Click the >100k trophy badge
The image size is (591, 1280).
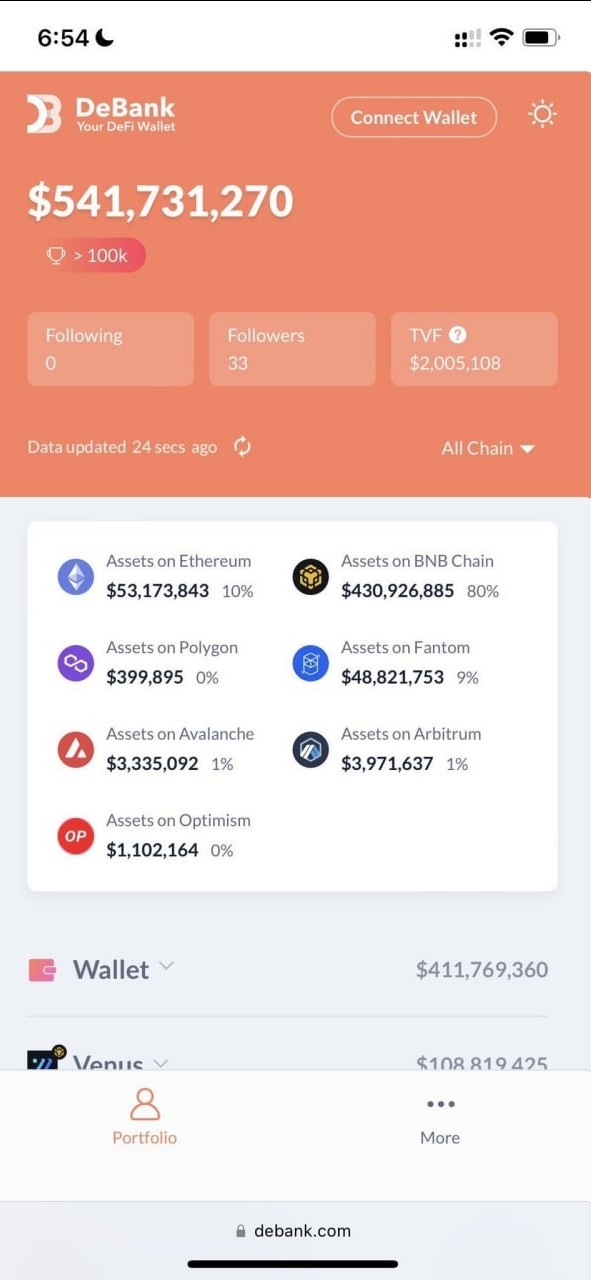click(87, 255)
